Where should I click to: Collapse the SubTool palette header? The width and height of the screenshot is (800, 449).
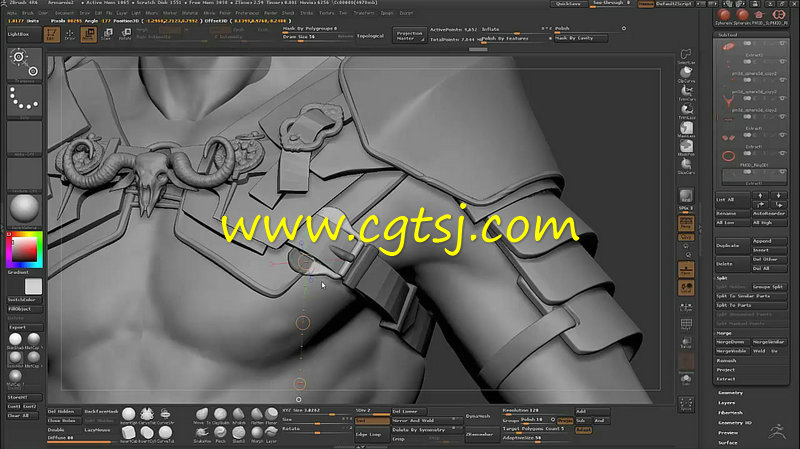728,35
